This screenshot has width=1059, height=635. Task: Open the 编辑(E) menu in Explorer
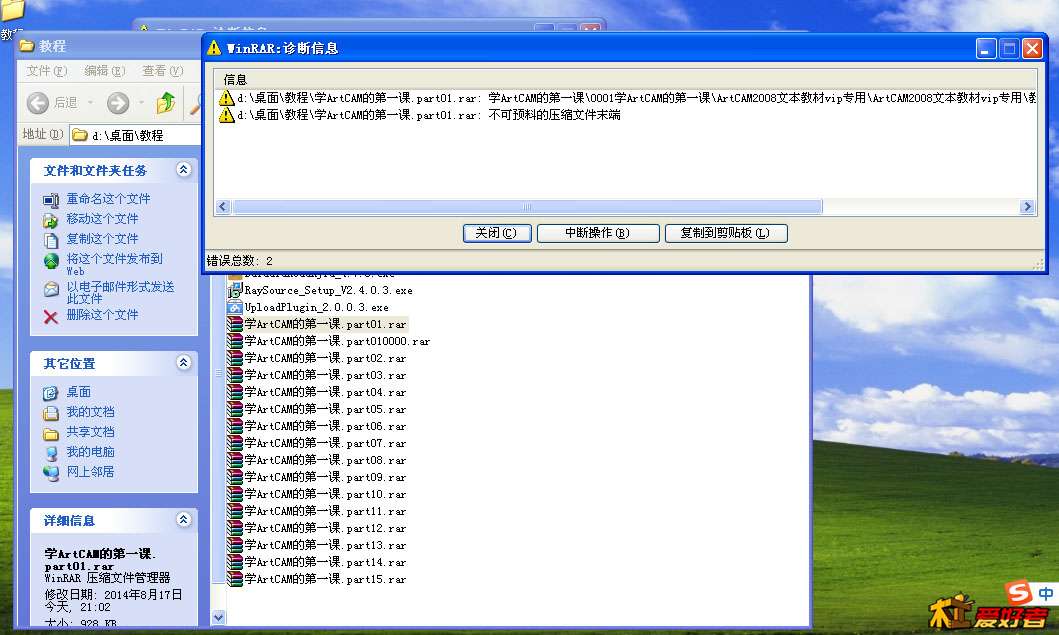(105, 71)
